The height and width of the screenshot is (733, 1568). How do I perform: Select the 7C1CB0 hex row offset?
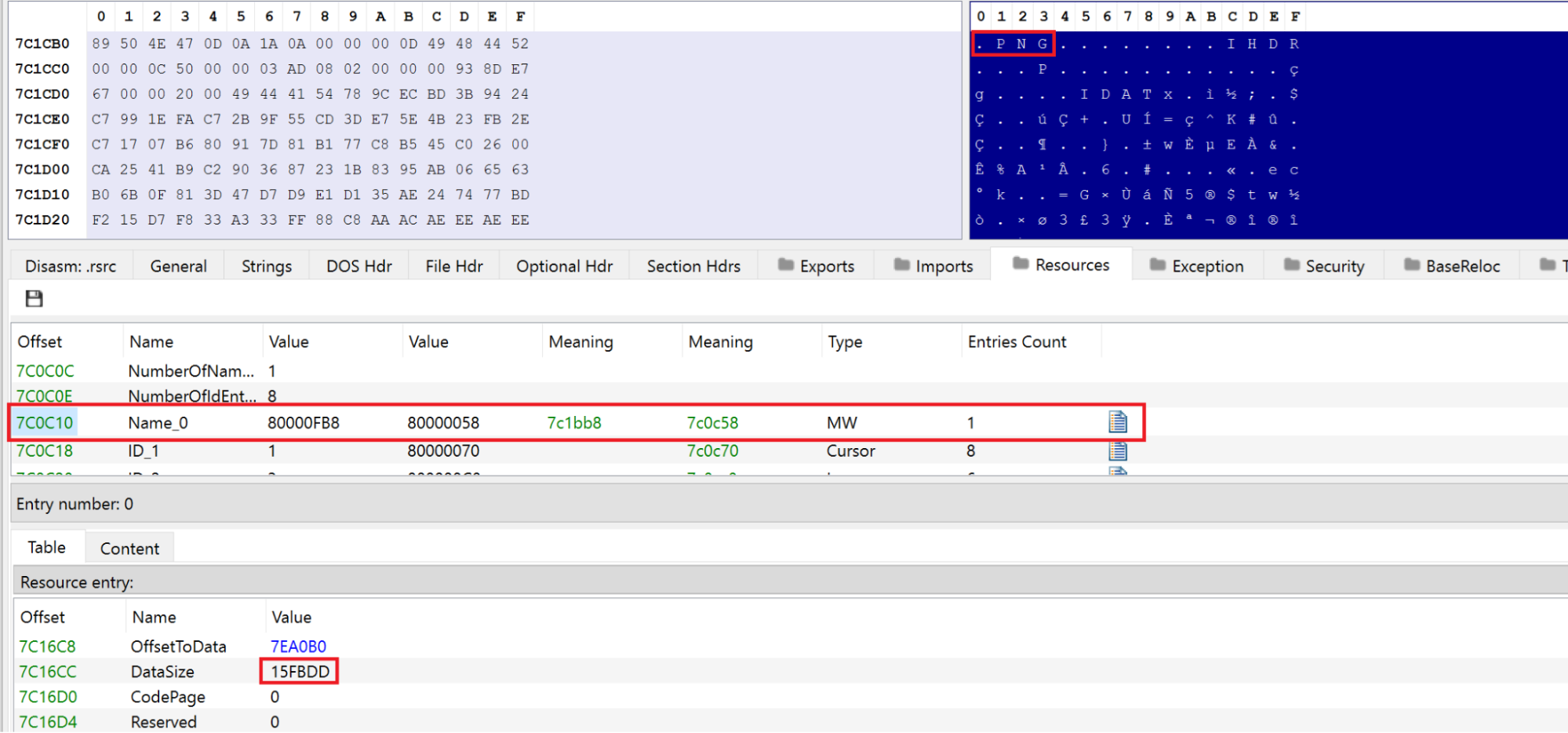(x=42, y=44)
